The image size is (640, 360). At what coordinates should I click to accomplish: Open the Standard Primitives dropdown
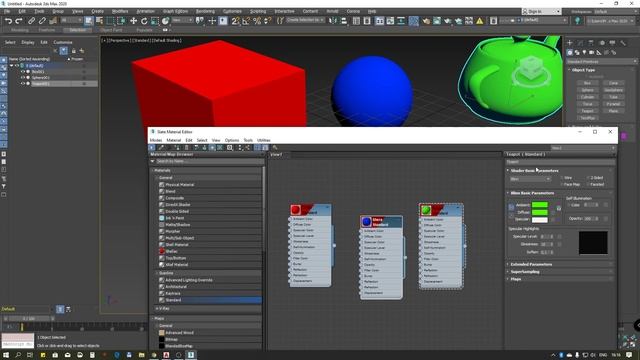point(601,62)
